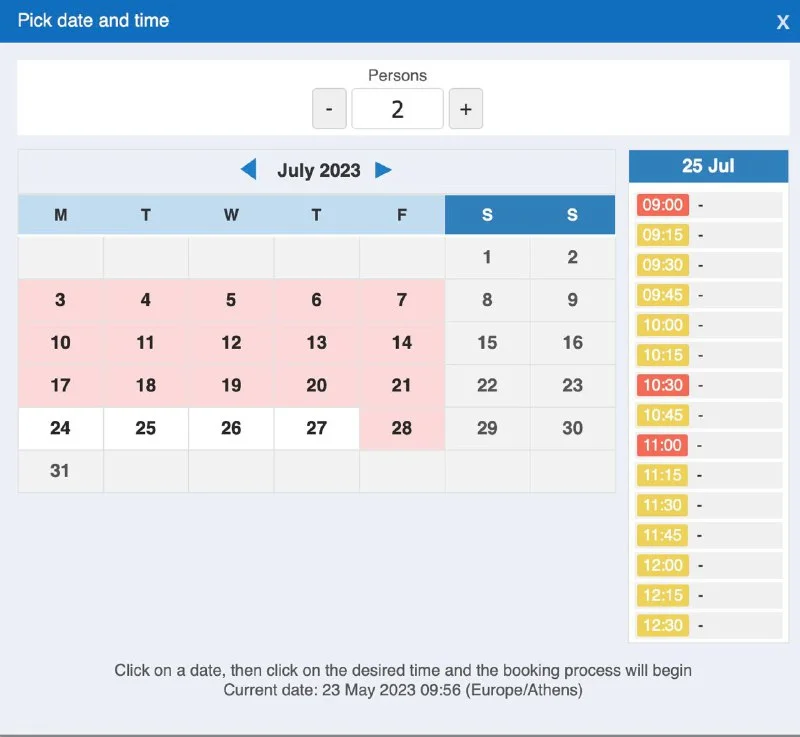This screenshot has height=737, width=800.
Task: Click the 12:30 time slot
Action: pos(663,625)
